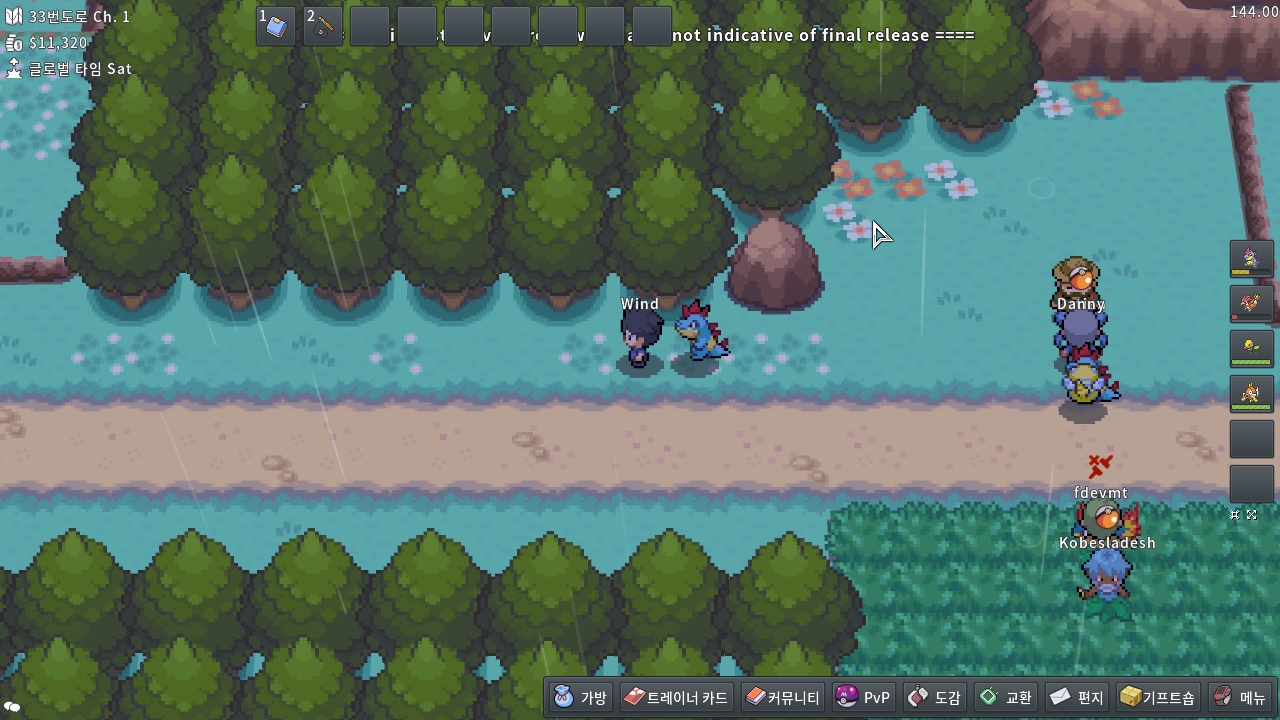This screenshot has width=1280, height=720.
Task: Open the 도감 Pokédex
Action: tap(934, 697)
